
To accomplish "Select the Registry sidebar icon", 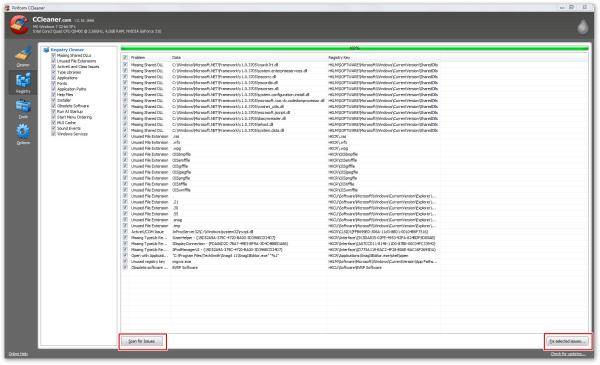I will pyautogui.click(x=23, y=83).
